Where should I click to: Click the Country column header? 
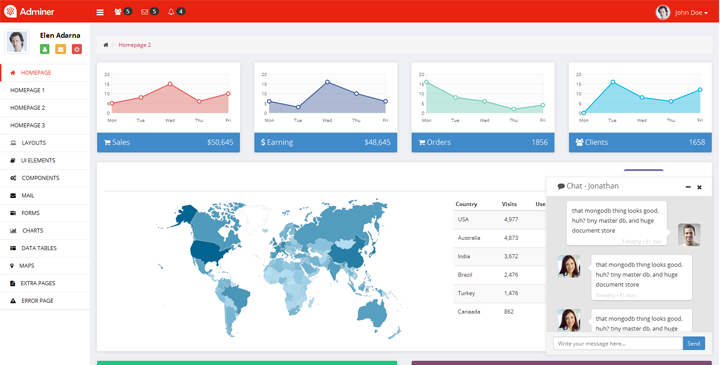pyautogui.click(x=466, y=204)
